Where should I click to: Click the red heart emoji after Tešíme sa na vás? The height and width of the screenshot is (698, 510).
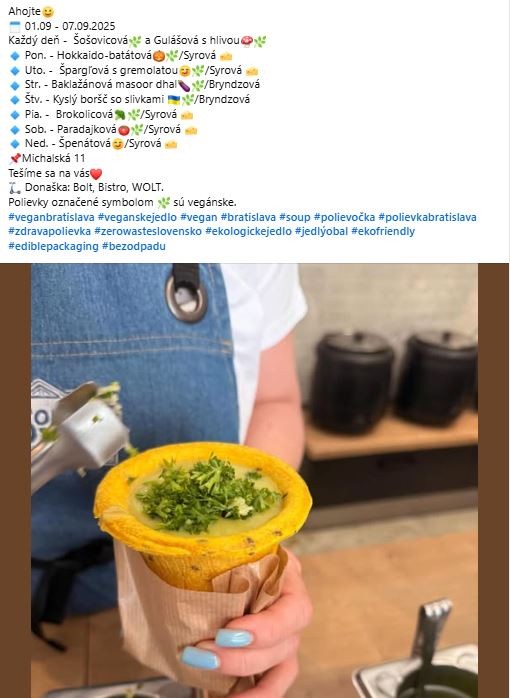[x=96, y=174]
